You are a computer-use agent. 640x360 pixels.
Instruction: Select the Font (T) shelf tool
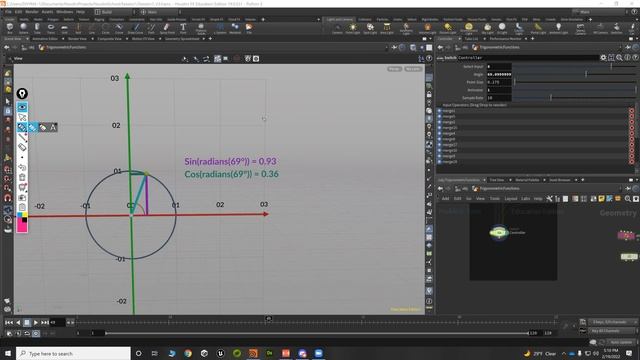[x=183, y=28]
